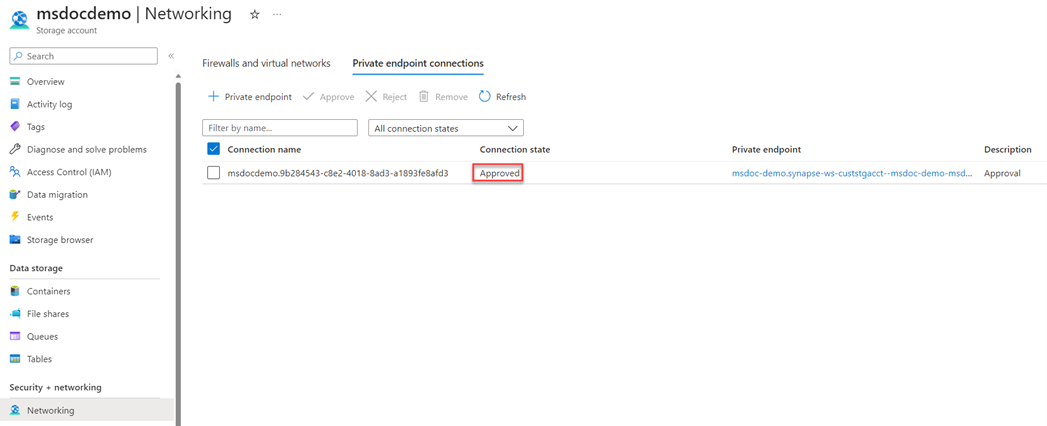1047x426 pixels.
Task: Click the plus icon for Private endpoint
Action: click(213, 96)
